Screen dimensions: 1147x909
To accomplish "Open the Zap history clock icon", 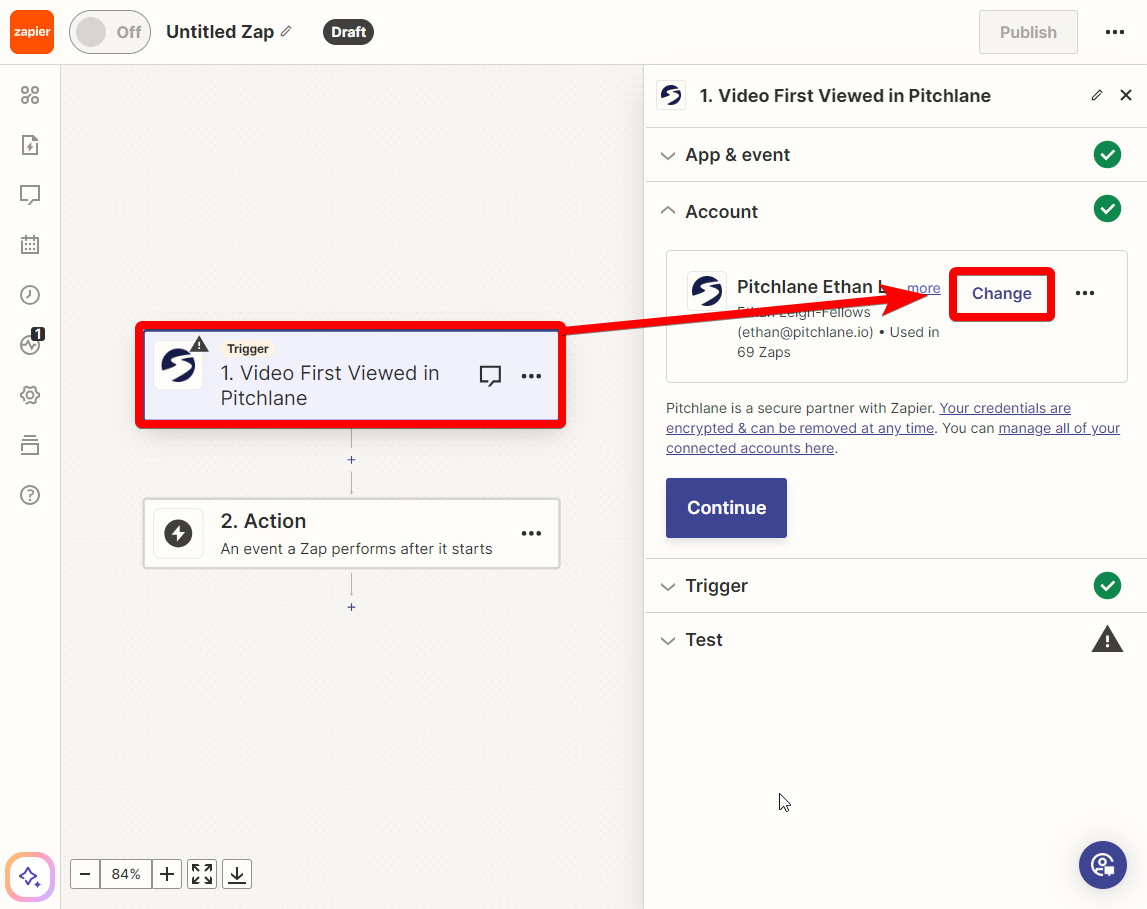I will pyautogui.click(x=30, y=295).
